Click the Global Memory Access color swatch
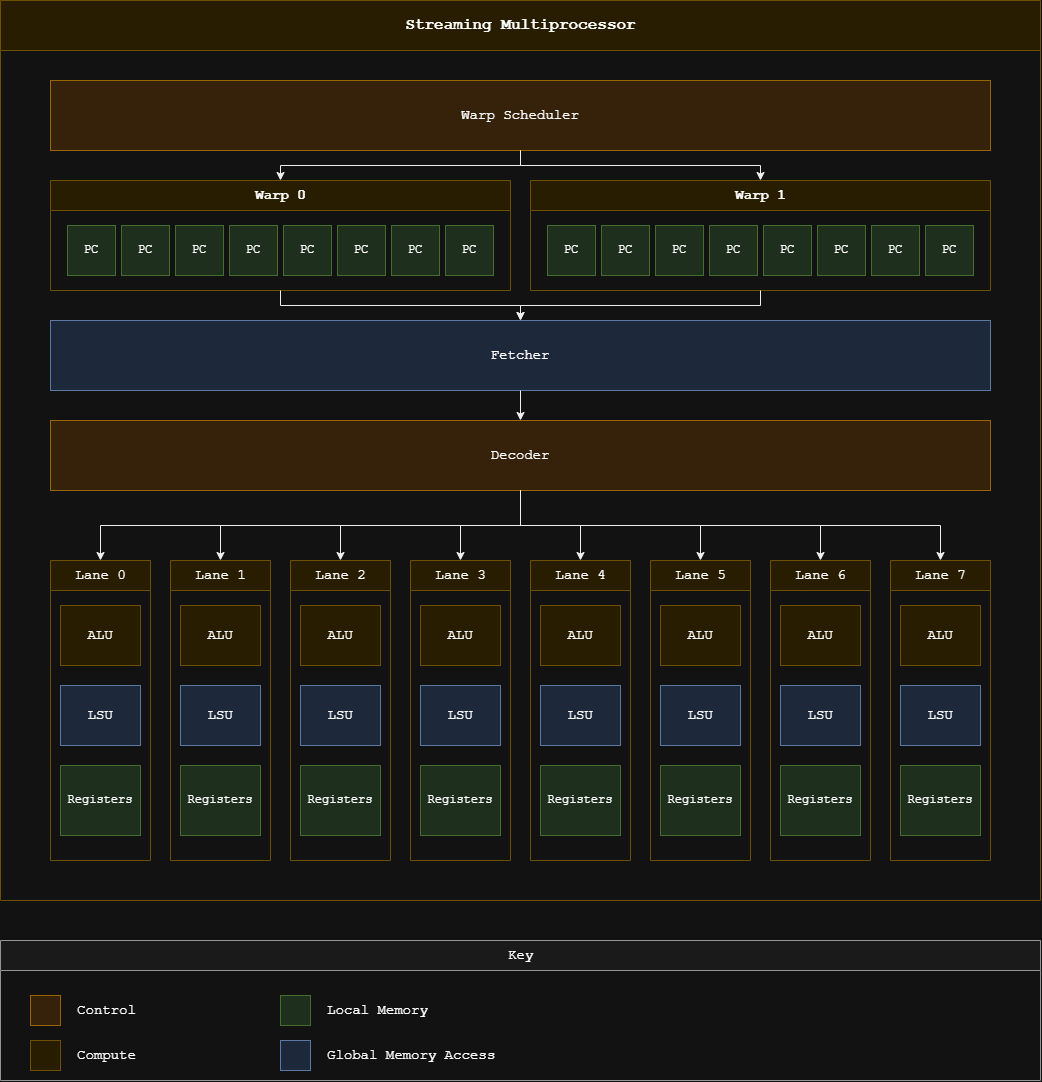1042x1082 pixels. (295, 1055)
